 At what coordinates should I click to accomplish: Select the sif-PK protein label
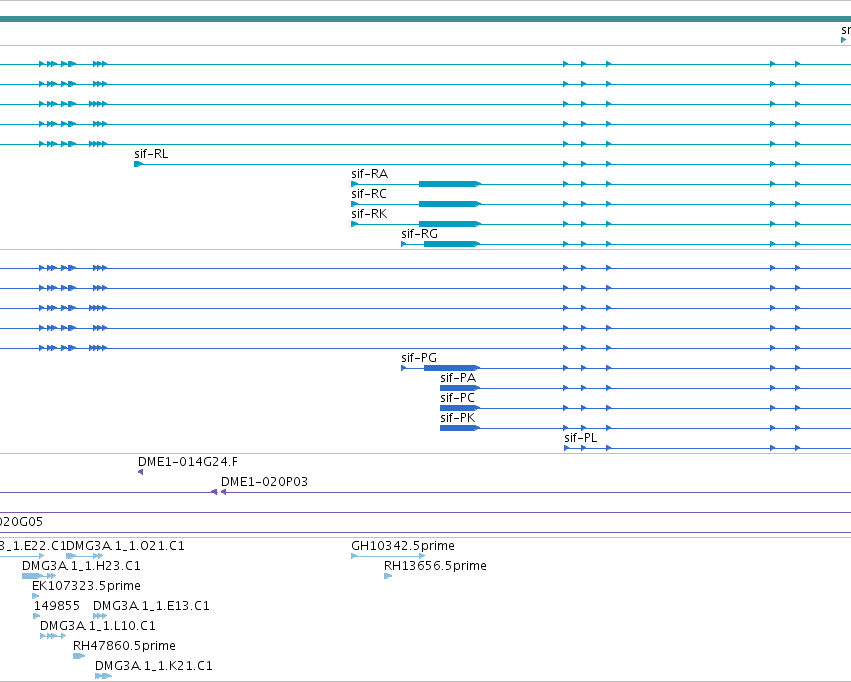[x=458, y=418]
